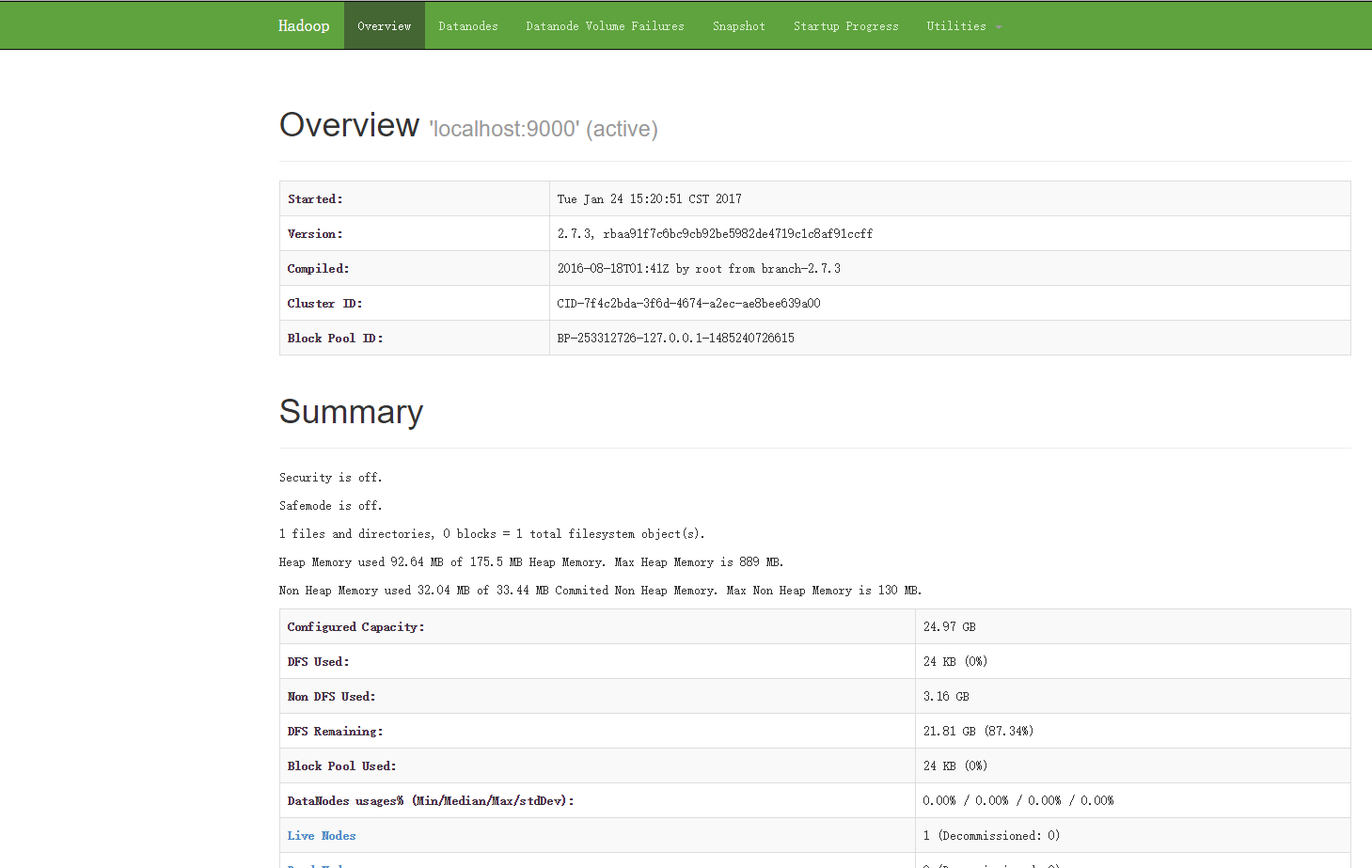Select the Cluster ID value

pyautogui.click(x=688, y=303)
